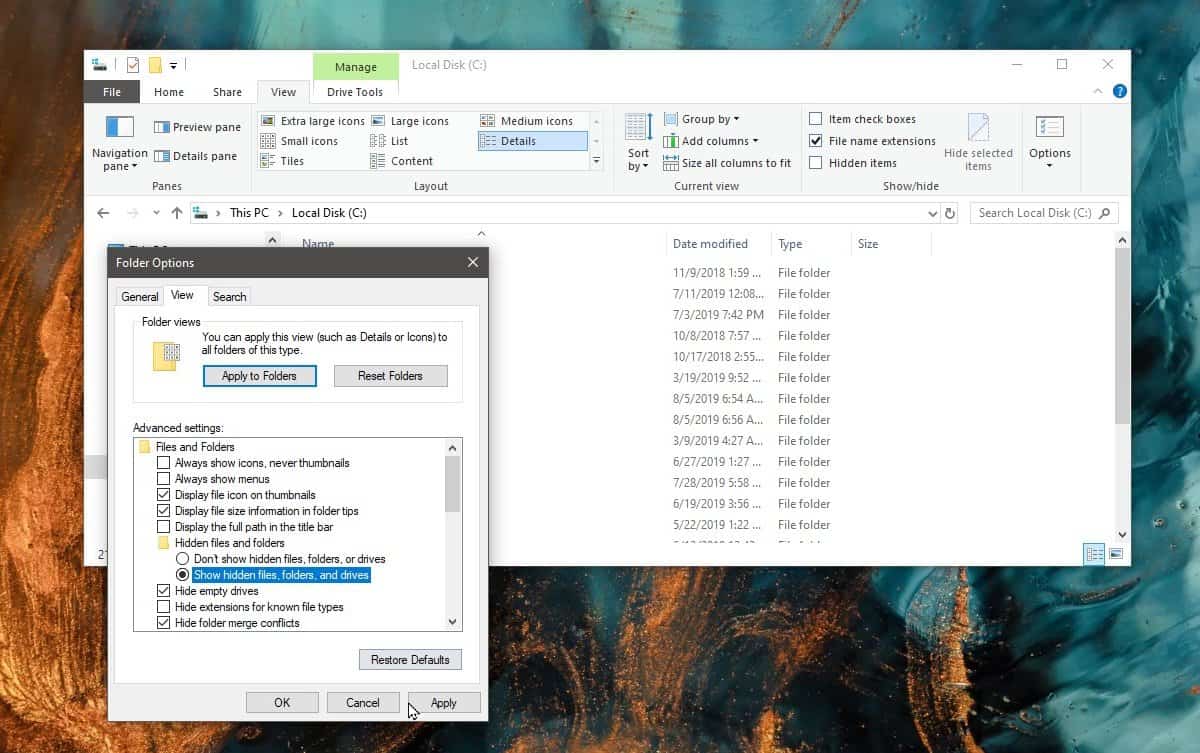Check Display the full path in title bar
This screenshot has width=1200, height=753.
[164, 527]
